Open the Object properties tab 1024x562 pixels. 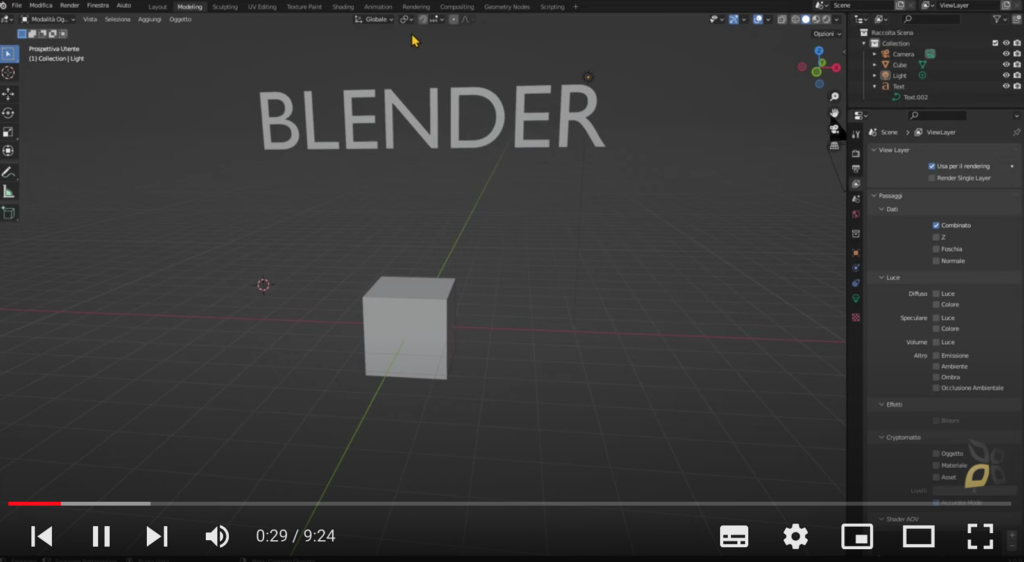click(856, 253)
